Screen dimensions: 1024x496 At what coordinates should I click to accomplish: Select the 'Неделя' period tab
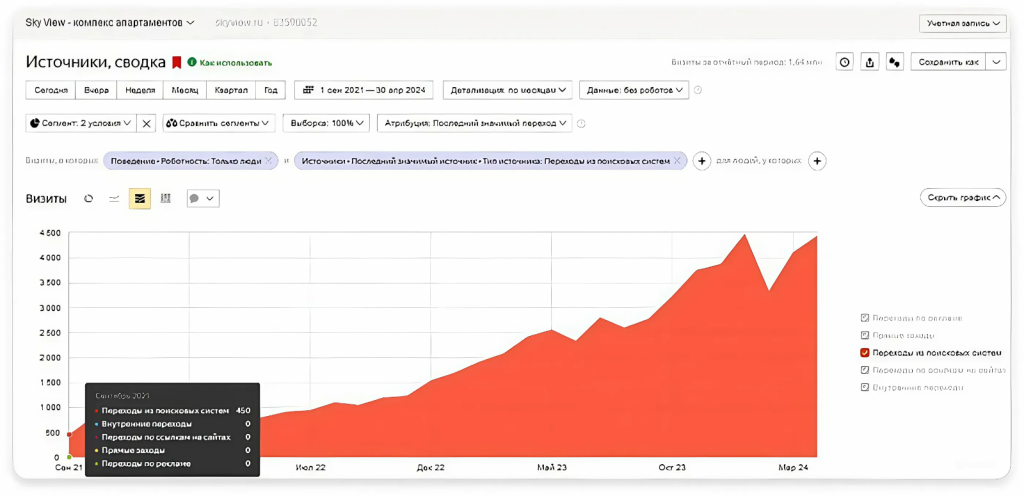tap(140, 90)
